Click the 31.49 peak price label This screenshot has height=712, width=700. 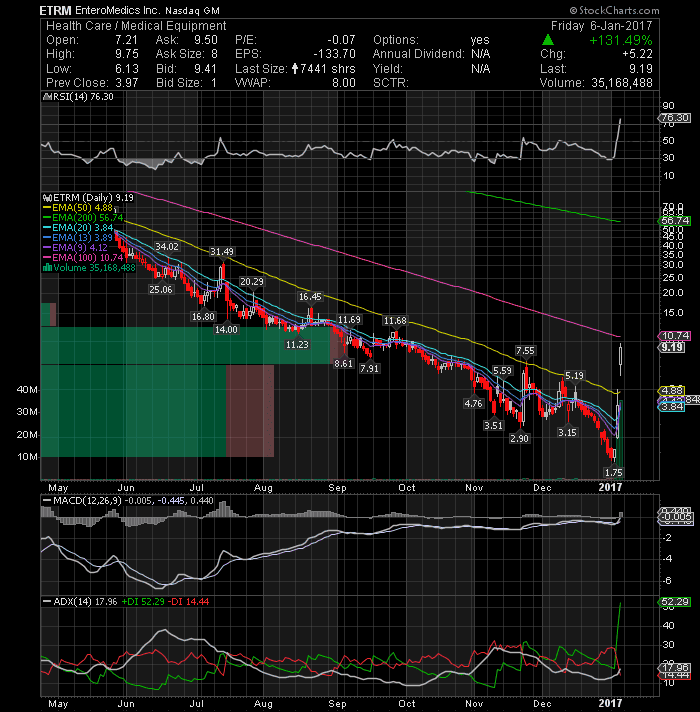[x=222, y=252]
